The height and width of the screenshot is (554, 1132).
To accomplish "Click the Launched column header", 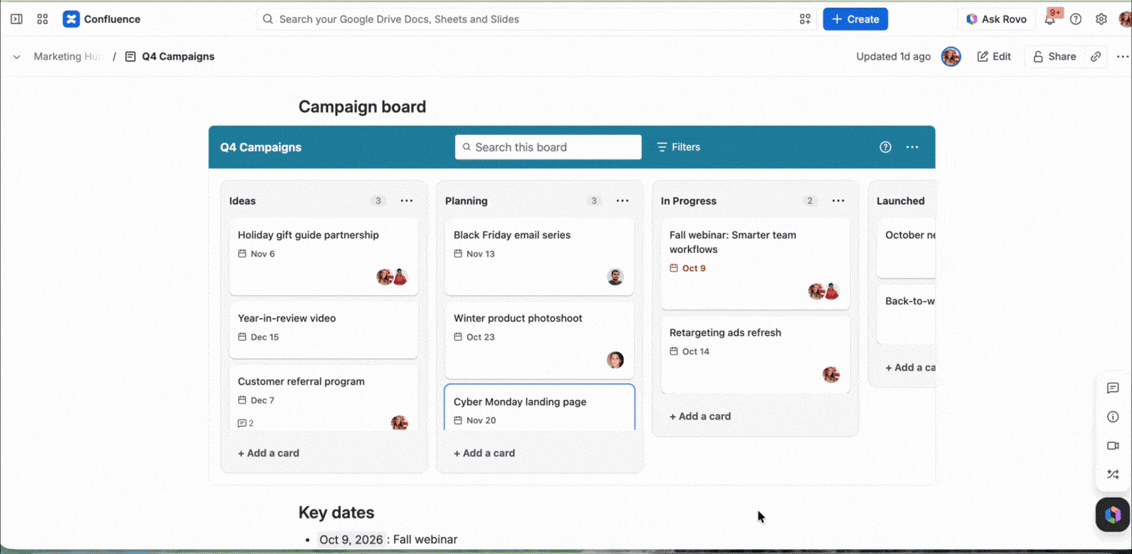I will [x=900, y=201].
